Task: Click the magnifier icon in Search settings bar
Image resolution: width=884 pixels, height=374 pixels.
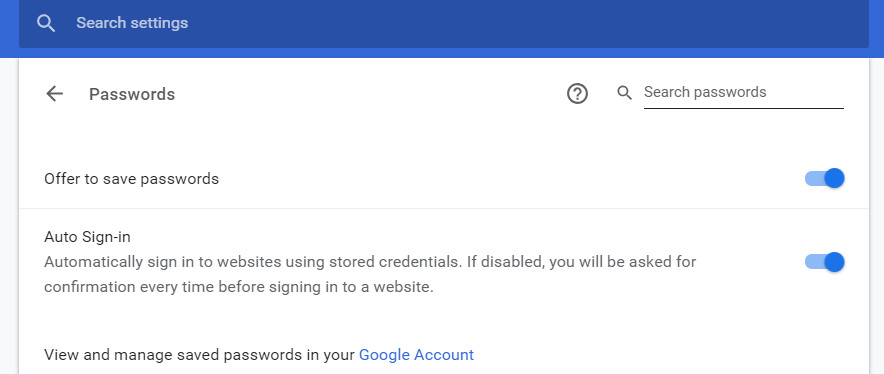Action: 46,23
